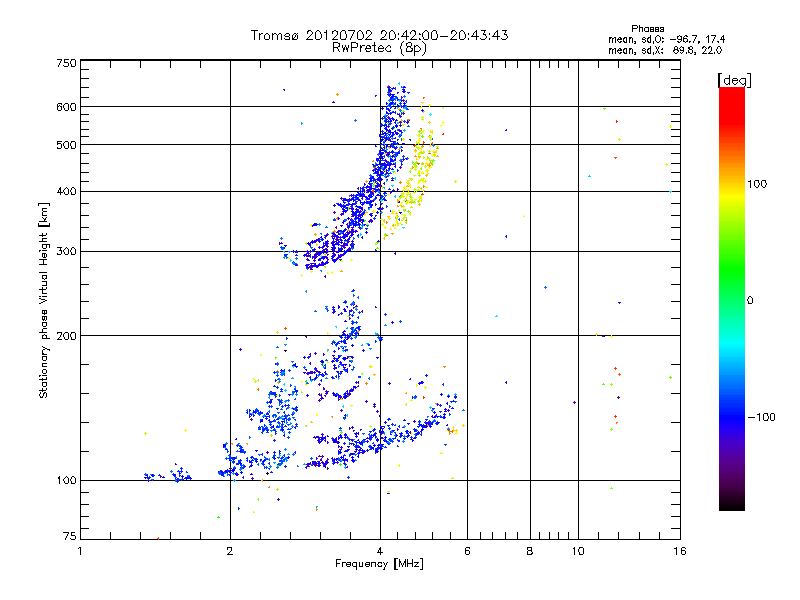
Task: Click the y-axis tick label '300'
Action: pos(66,251)
